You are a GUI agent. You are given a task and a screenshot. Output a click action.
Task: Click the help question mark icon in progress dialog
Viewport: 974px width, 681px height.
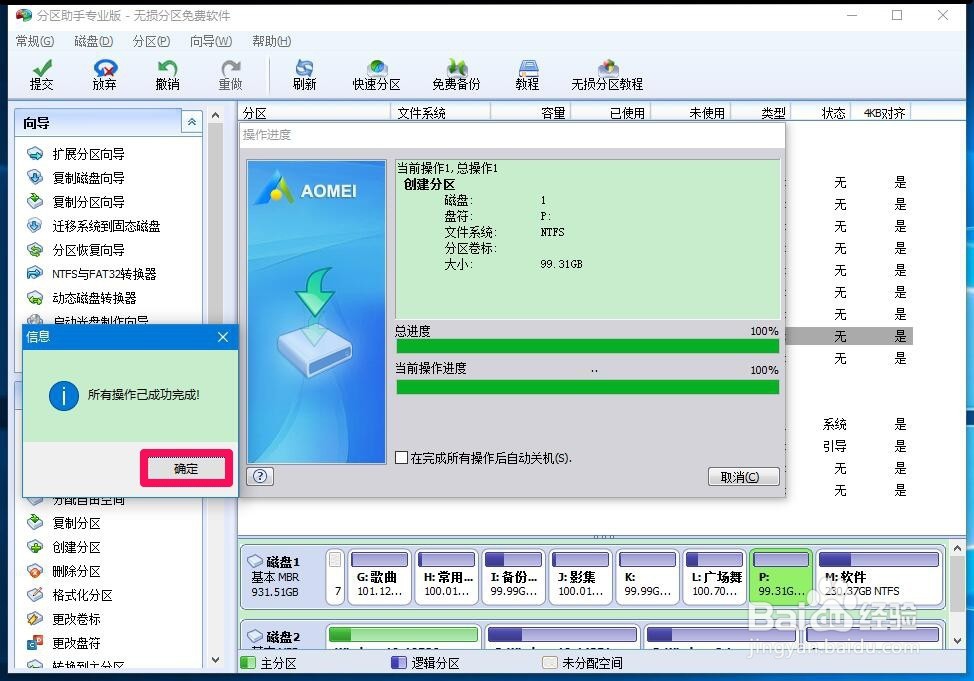[x=260, y=477]
